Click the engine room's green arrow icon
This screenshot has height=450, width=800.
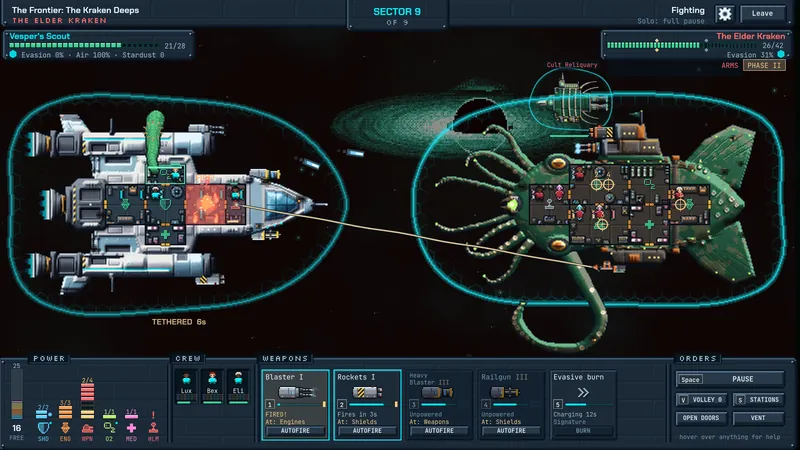(125, 204)
